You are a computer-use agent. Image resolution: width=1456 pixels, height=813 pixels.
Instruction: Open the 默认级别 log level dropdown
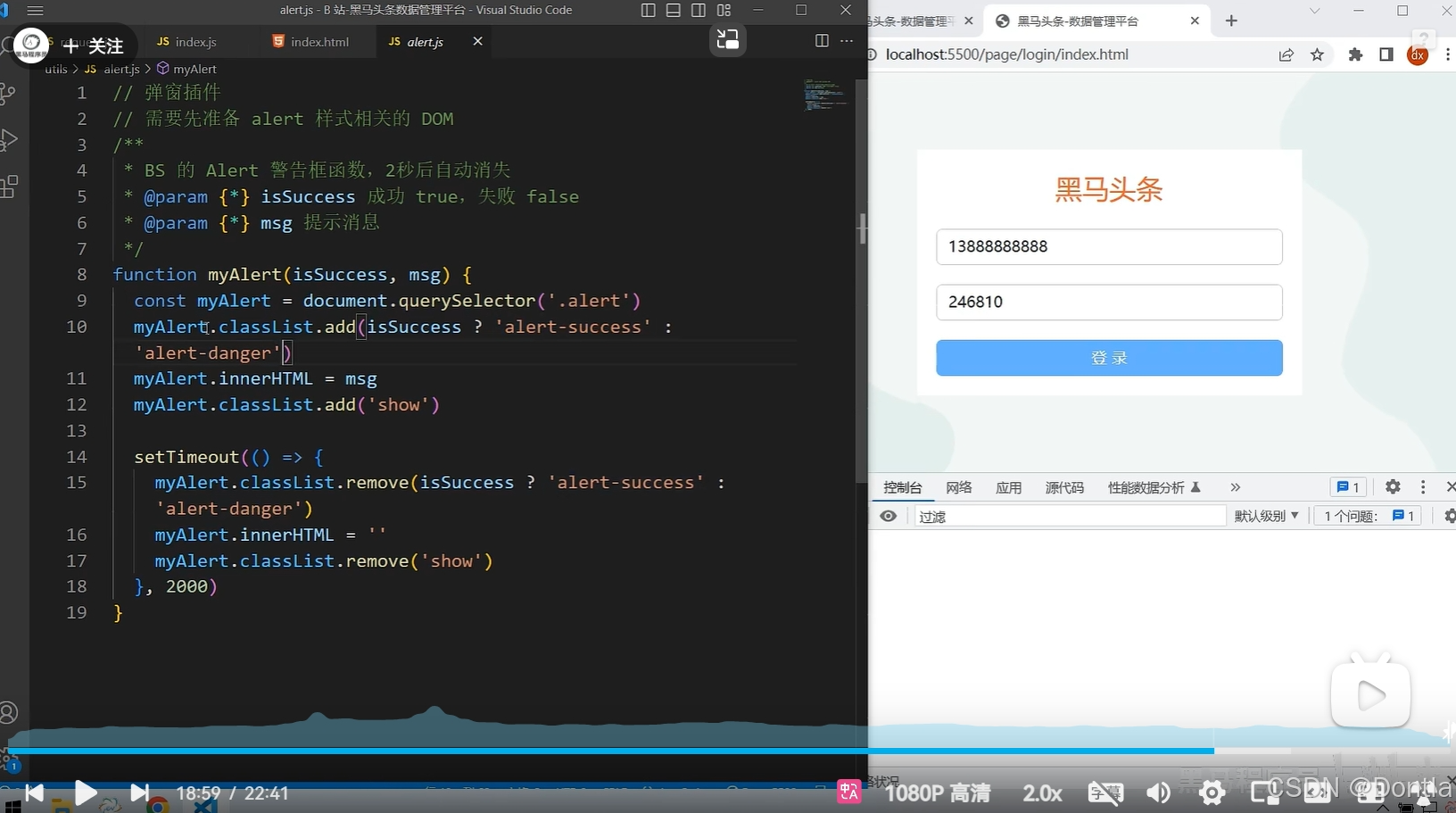pos(1267,516)
